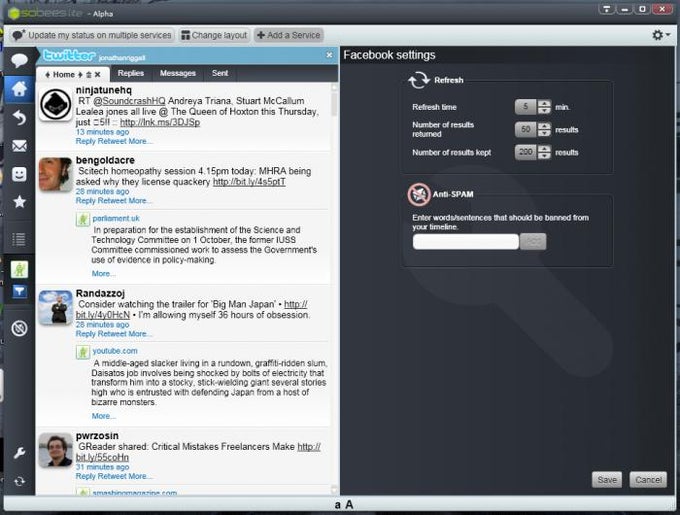The width and height of the screenshot is (680, 515).
Task: Open the speech bubble status update icon in sidebar
Action: pos(19,61)
